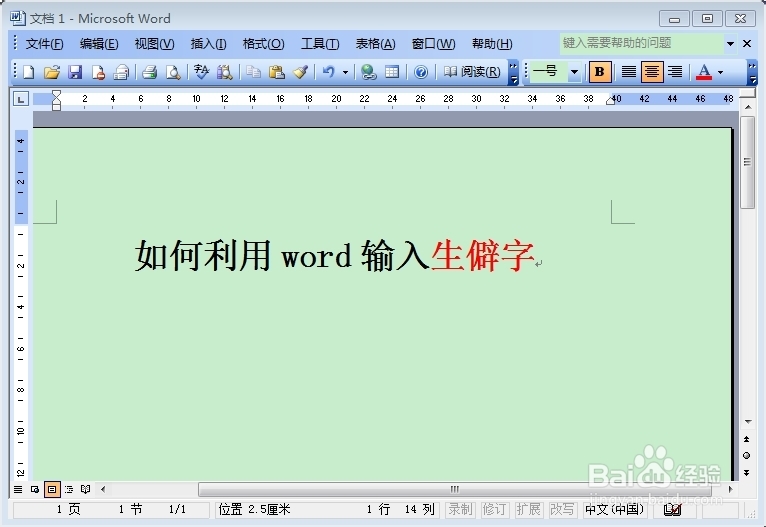The height and width of the screenshot is (527, 766).
Task: Open Print Preview magnifier icon
Action: point(173,72)
